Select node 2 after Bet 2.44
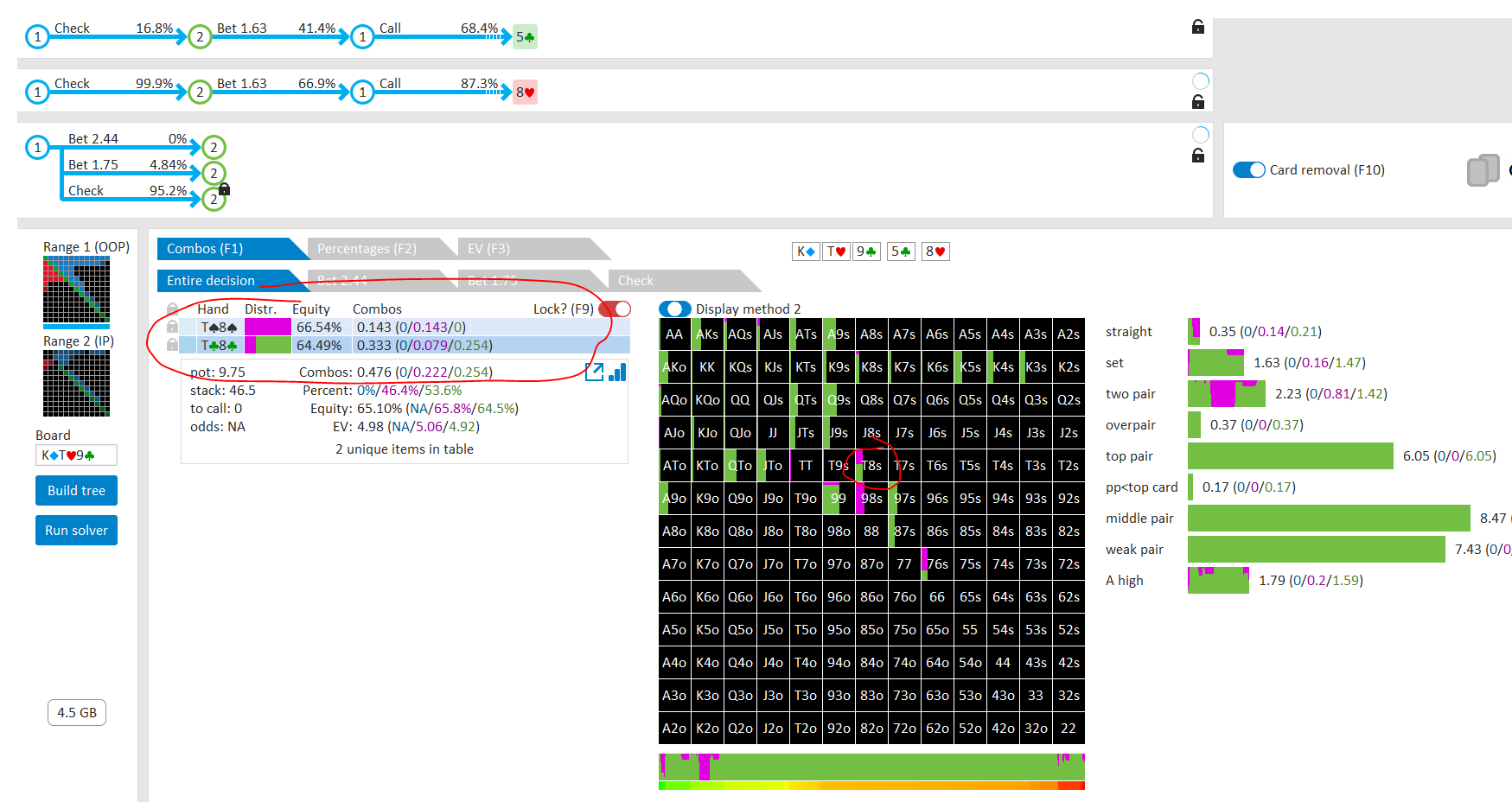Viewport: 1512px width, 802px height. coord(214,148)
